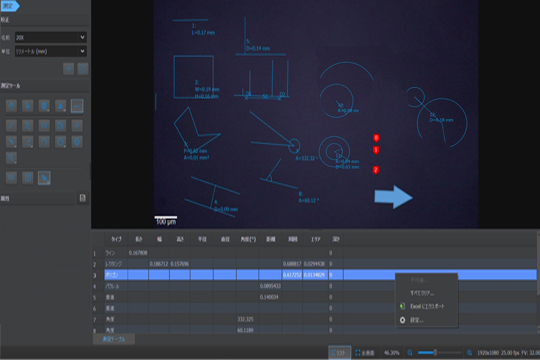Select the parallel lines measurement tool
Image resolution: width=540 pixels, height=360 pixels.
click(x=77, y=125)
